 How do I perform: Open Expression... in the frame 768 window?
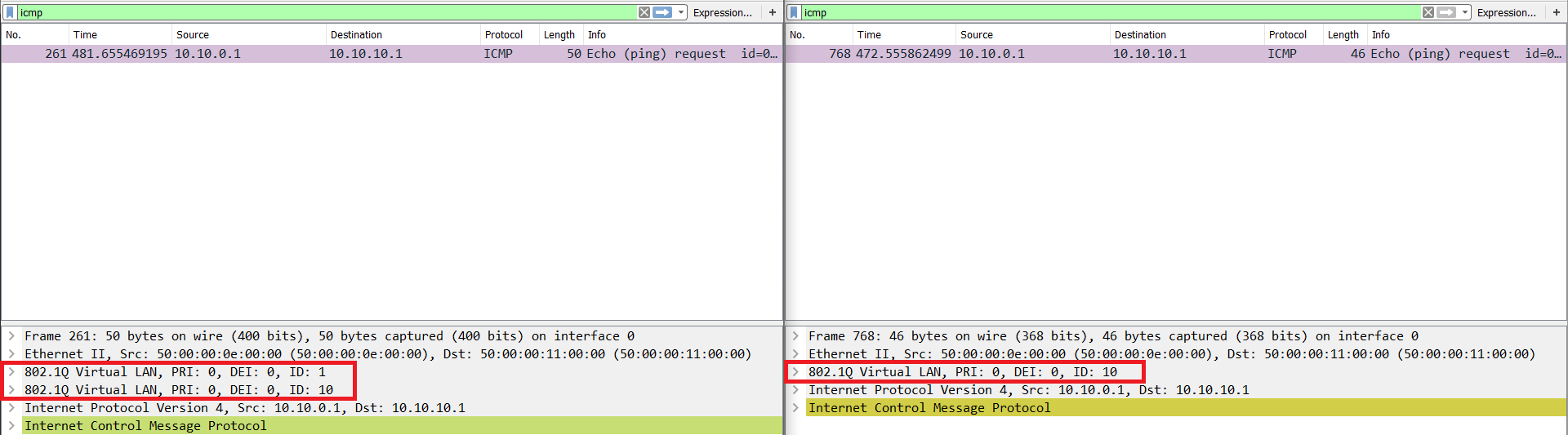tap(1506, 12)
